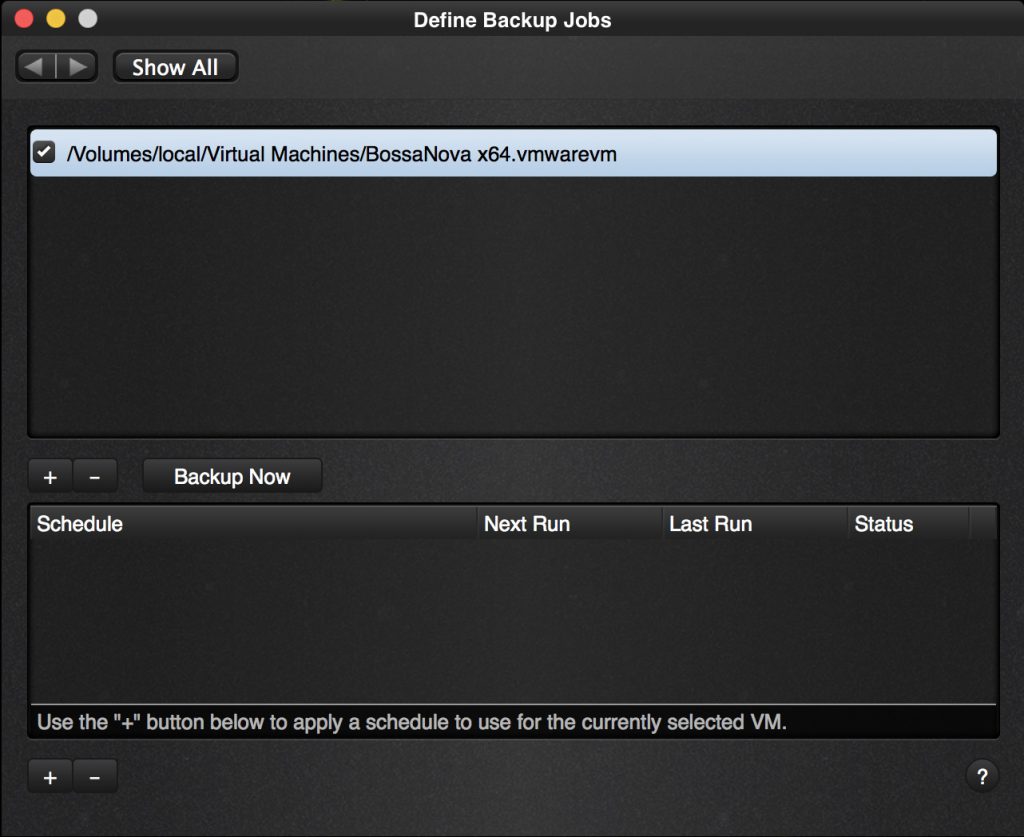Click the Define Backup Jobs title bar

[x=512, y=19]
